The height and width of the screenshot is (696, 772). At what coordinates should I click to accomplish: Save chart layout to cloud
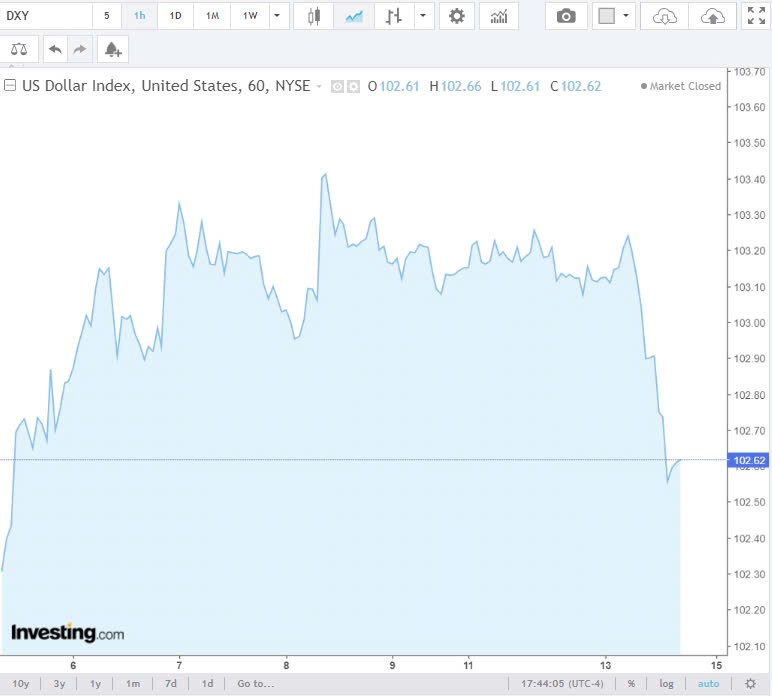point(712,16)
